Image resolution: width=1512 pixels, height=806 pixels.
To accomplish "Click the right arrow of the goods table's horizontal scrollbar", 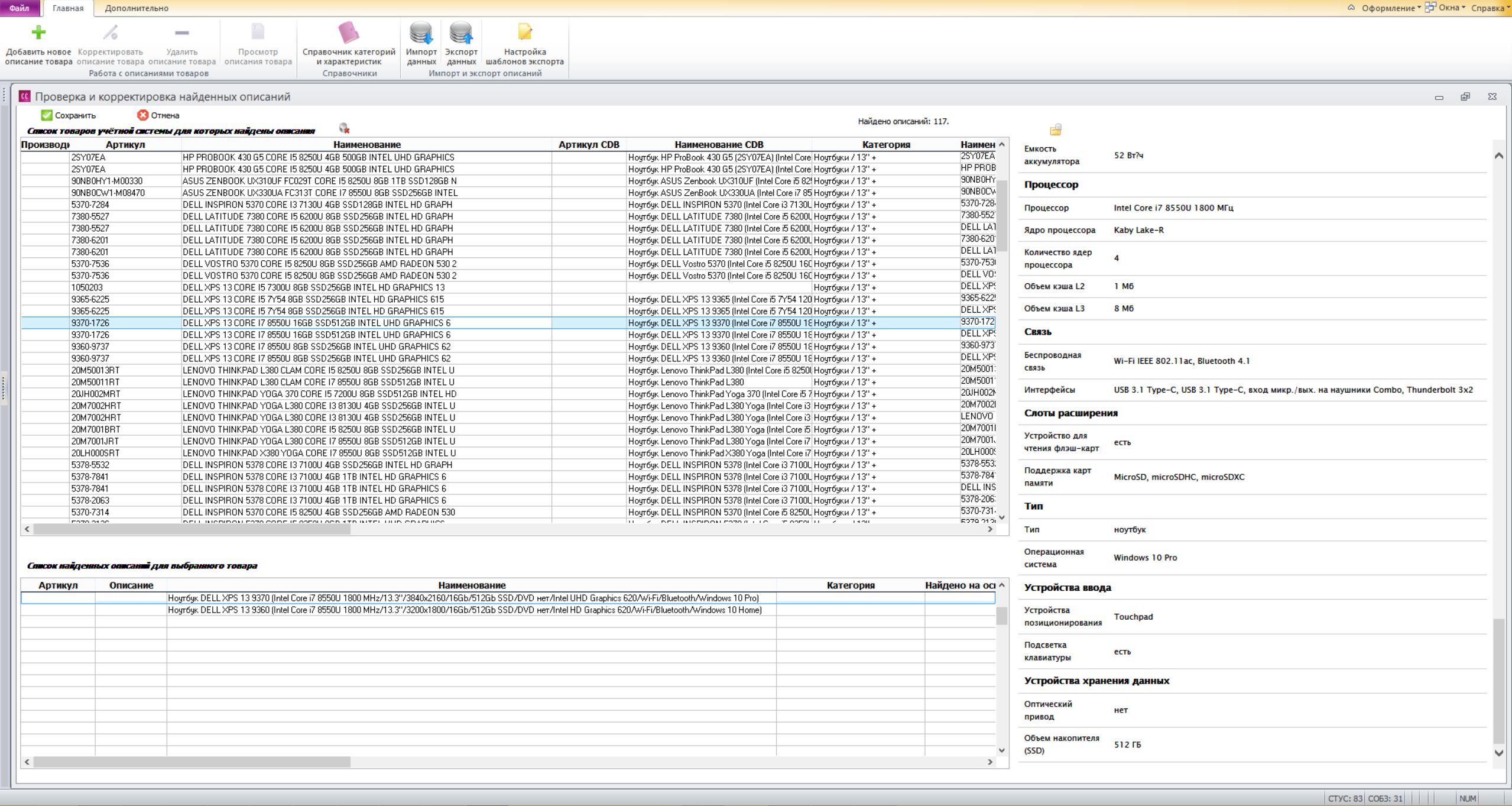I will point(990,529).
